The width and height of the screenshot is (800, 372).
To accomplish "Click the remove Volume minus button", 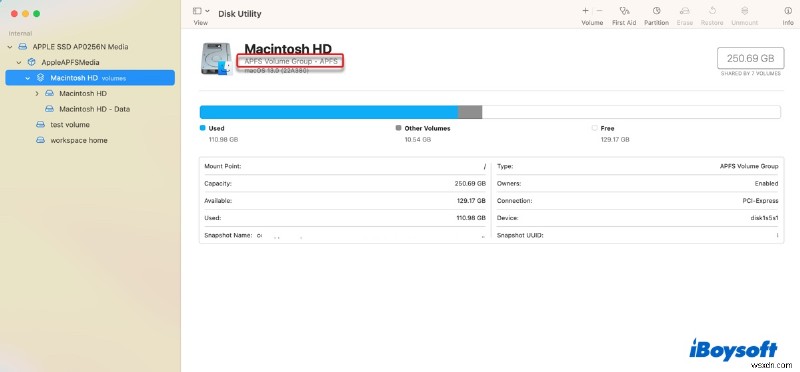I will tap(599, 11).
